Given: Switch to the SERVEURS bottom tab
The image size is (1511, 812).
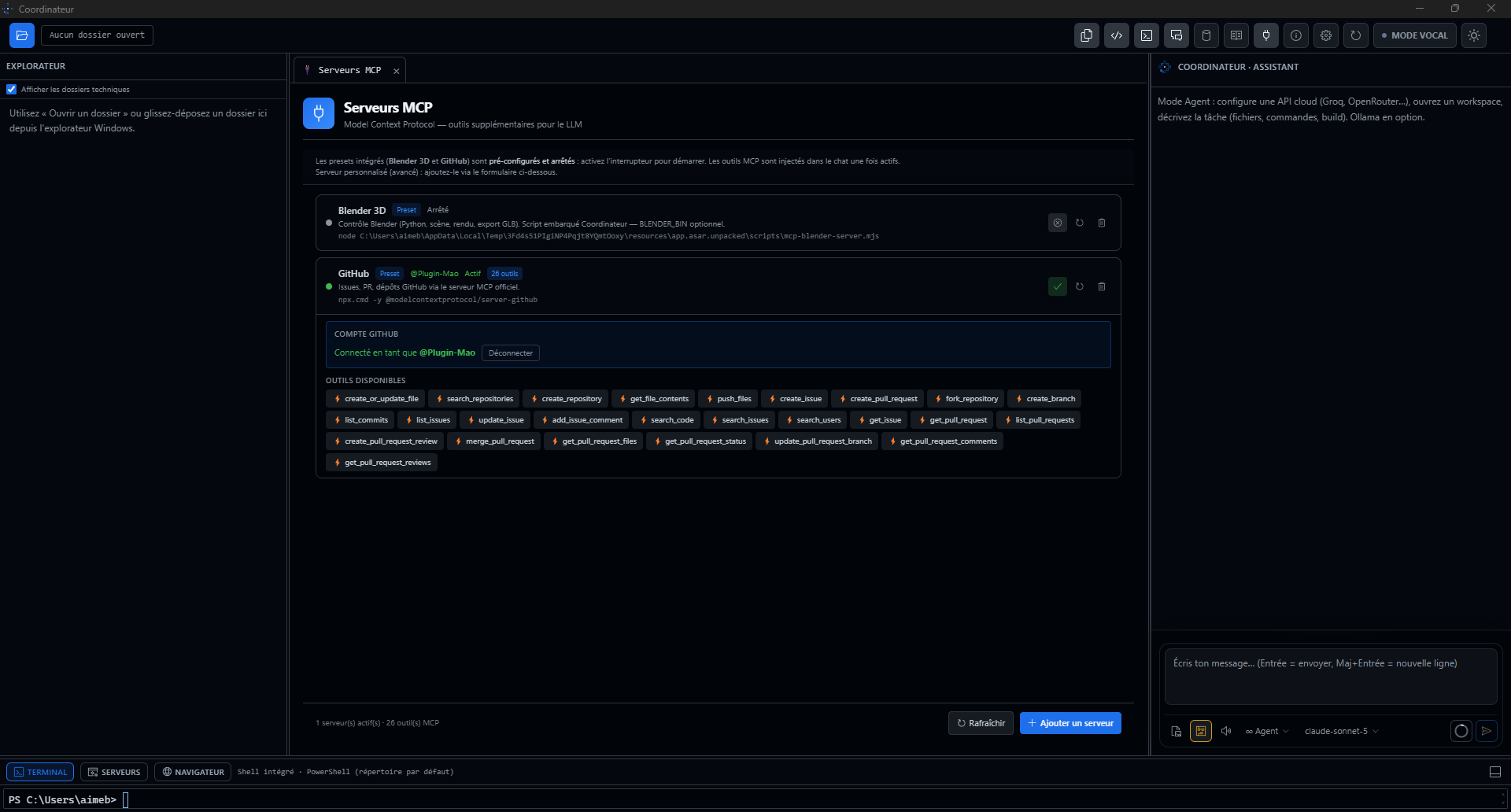Looking at the screenshot, I should [x=114, y=772].
